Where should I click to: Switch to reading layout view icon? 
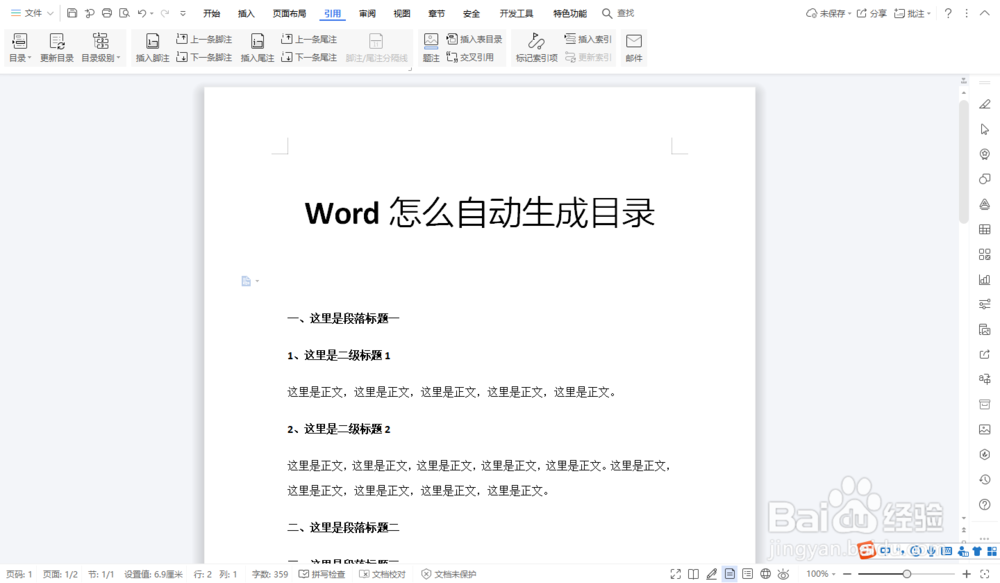(x=693, y=574)
